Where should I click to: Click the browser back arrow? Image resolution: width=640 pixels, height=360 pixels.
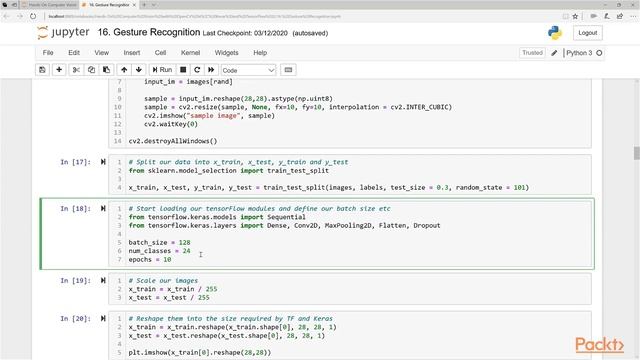coord(6,16)
